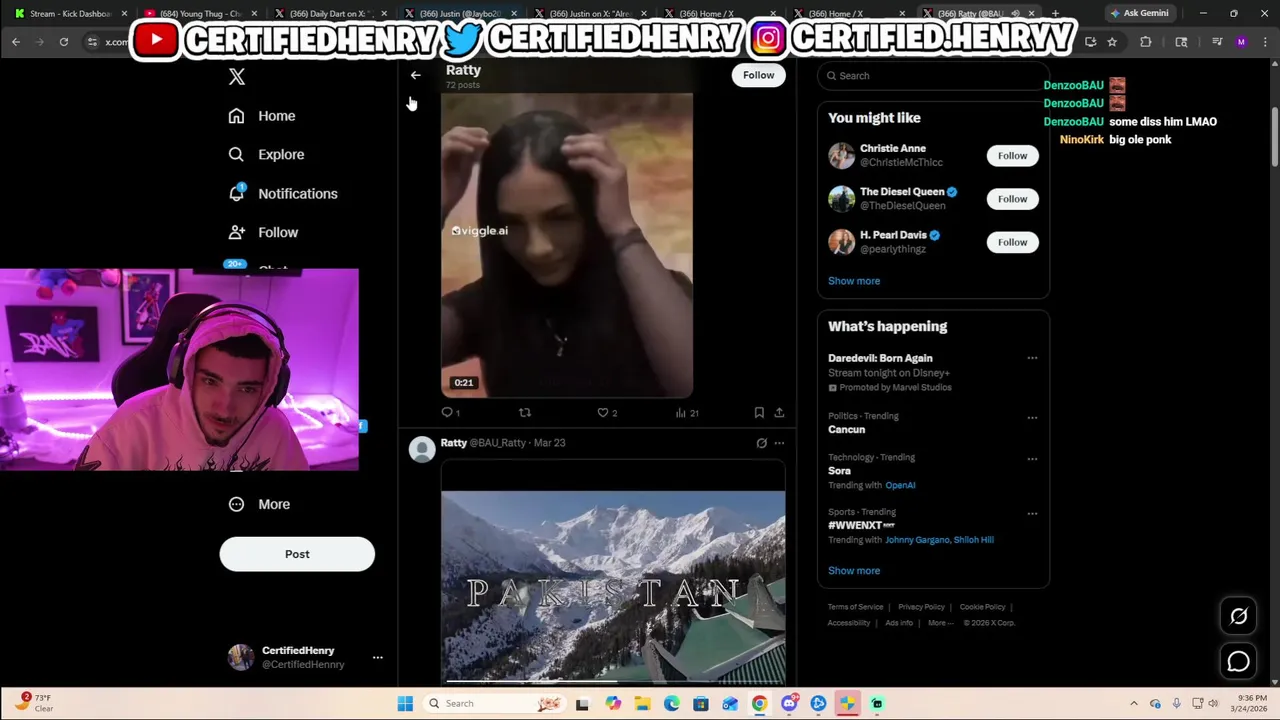Play the viggle.ai video post
This screenshot has width=1280, height=720.
point(567,245)
